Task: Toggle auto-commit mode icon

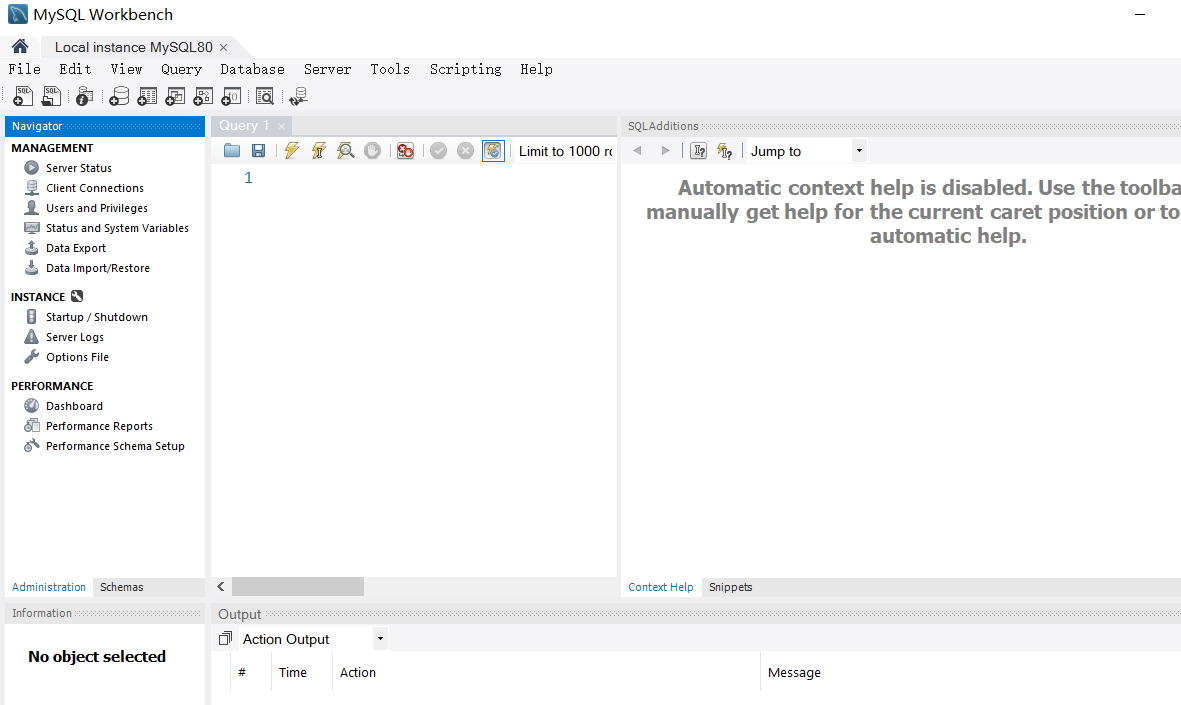Action: click(x=493, y=151)
